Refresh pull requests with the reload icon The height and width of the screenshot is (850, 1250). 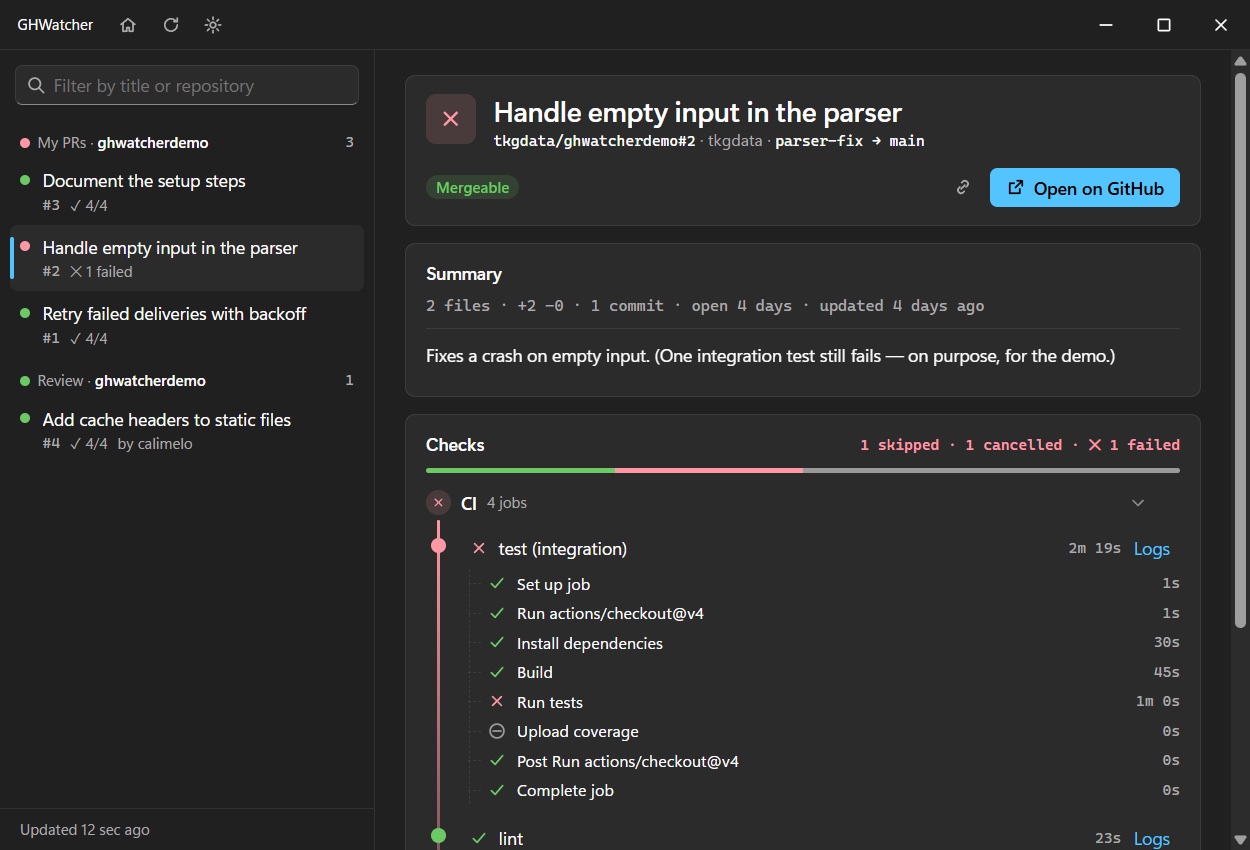(171, 25)
